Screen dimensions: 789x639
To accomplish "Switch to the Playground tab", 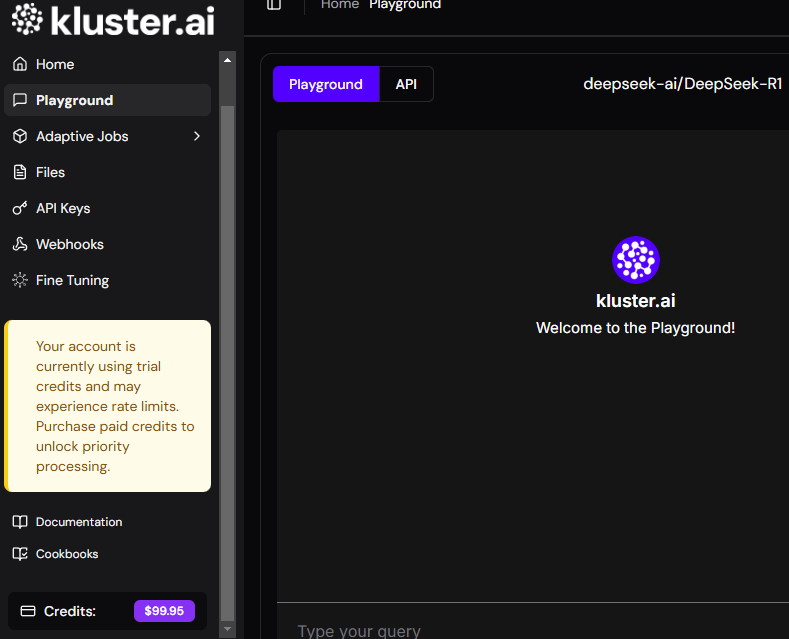I will [x=326, y=84].
